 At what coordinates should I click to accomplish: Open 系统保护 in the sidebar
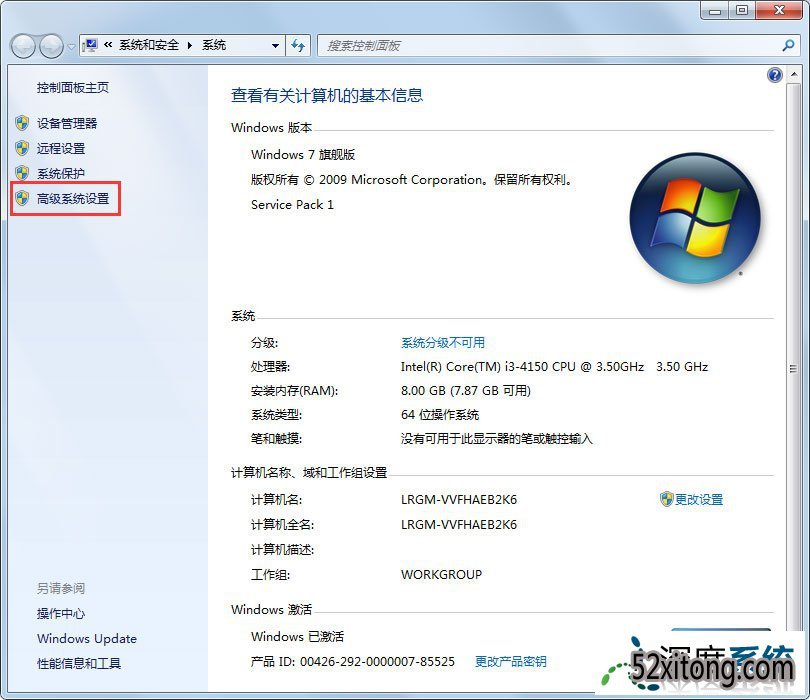pos(61,174)
